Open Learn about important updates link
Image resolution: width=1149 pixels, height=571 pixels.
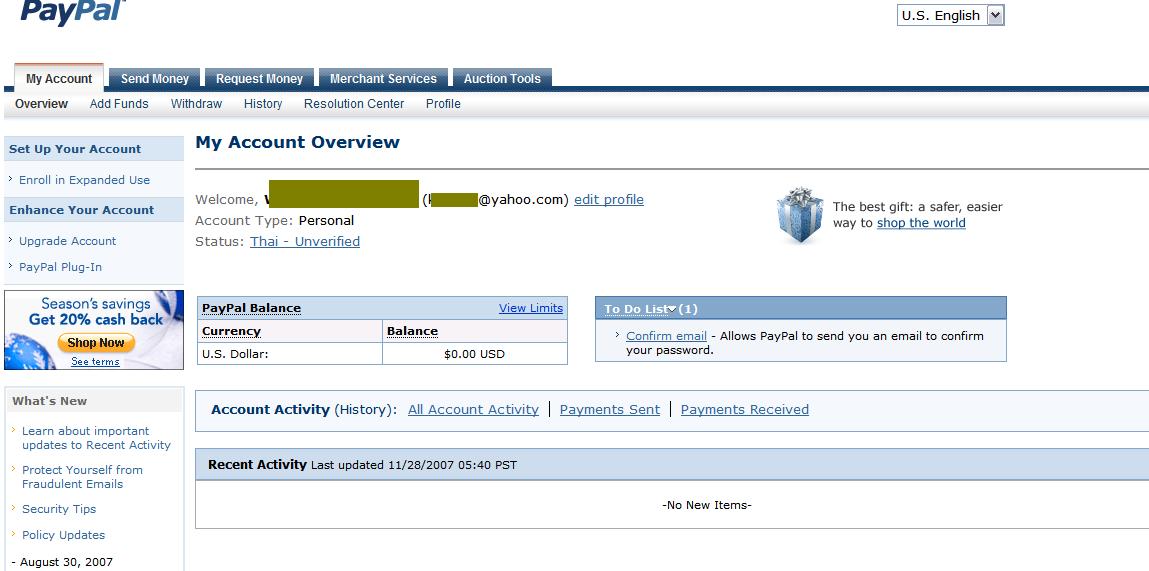[x=96, y=438]
